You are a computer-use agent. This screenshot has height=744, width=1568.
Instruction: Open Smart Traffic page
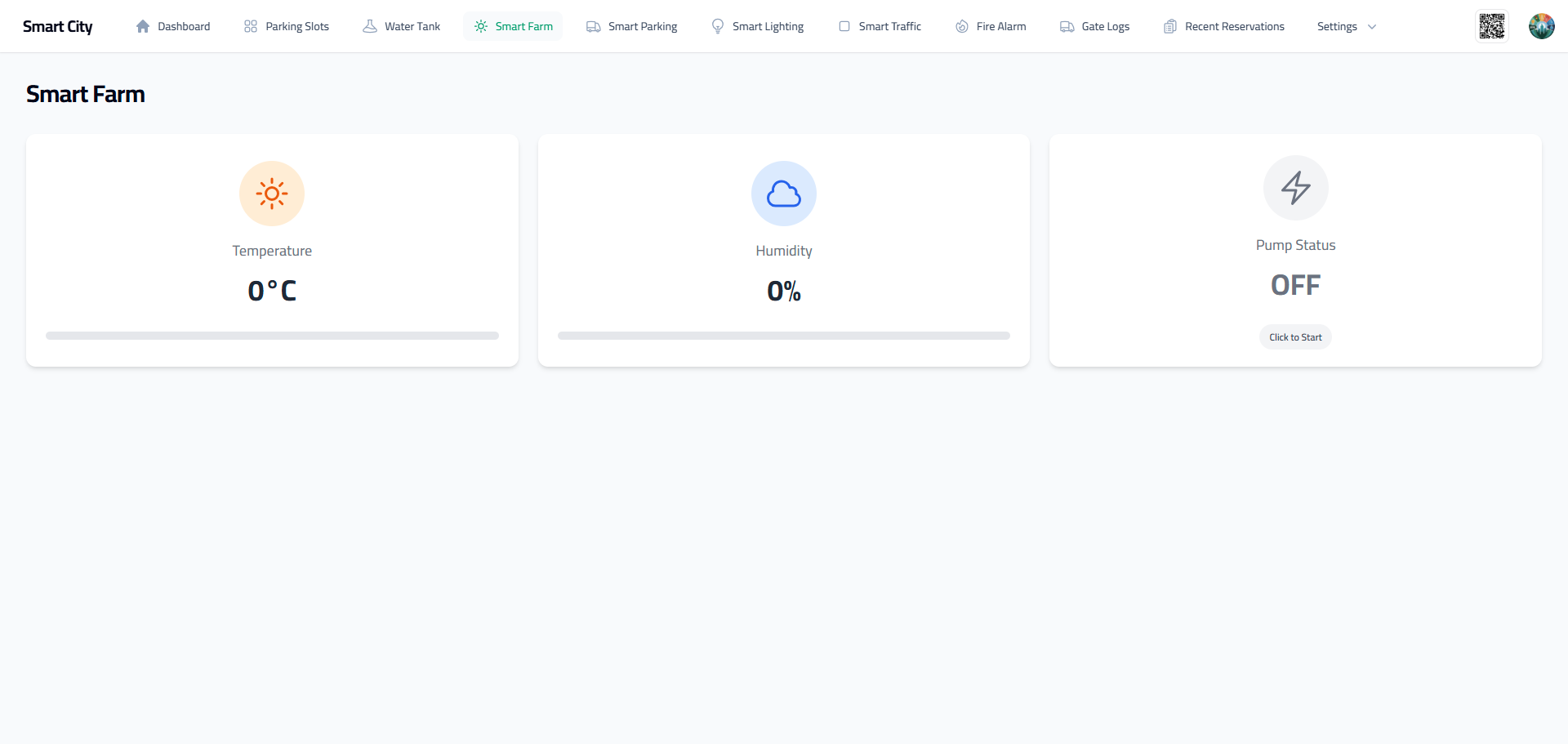[880, 26]
